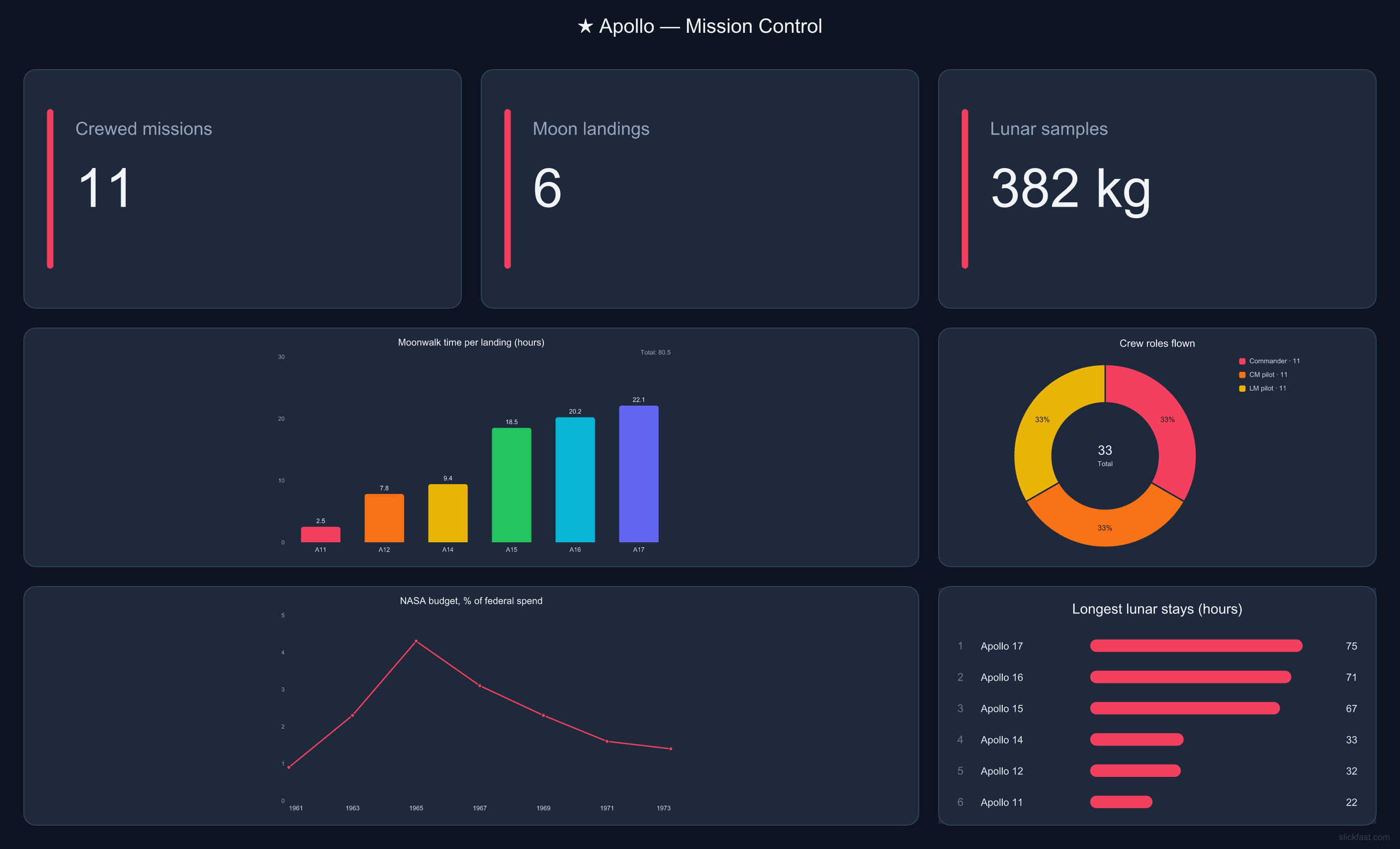The height and width of the screenshot is (849, 1400).
Task: Select the Lunar samples label
Action: pos(1049,129)
